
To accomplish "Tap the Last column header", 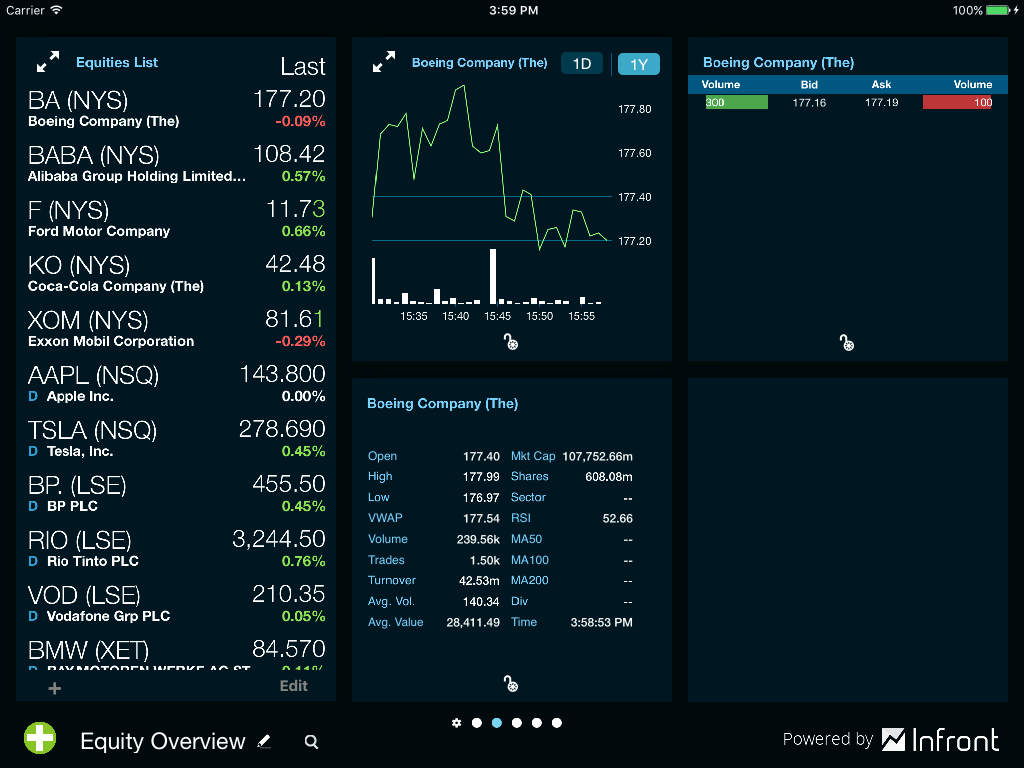I will 302,67.
